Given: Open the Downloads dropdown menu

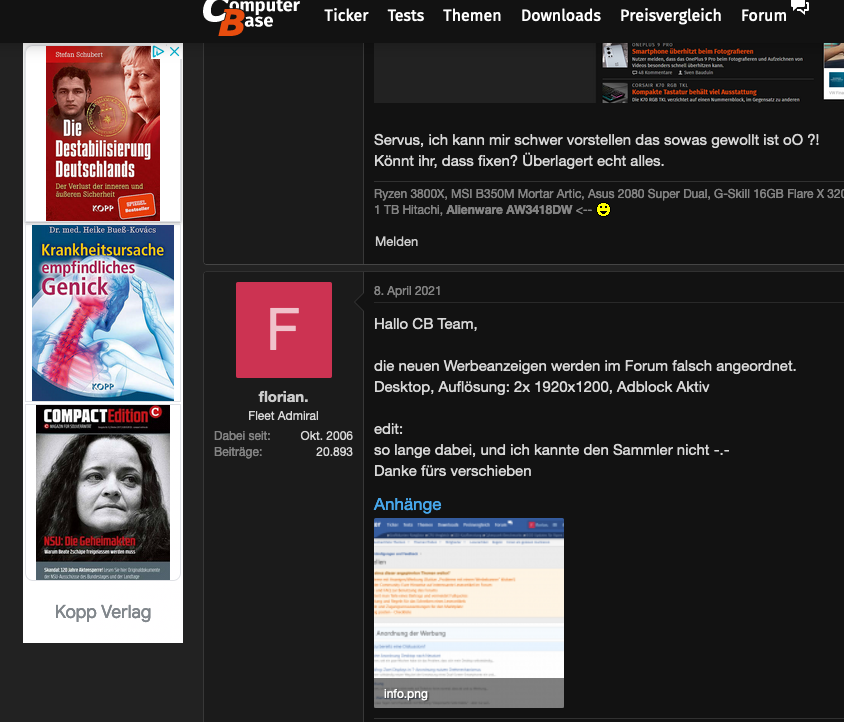Looking at the screenshot, I should point(561,16).
